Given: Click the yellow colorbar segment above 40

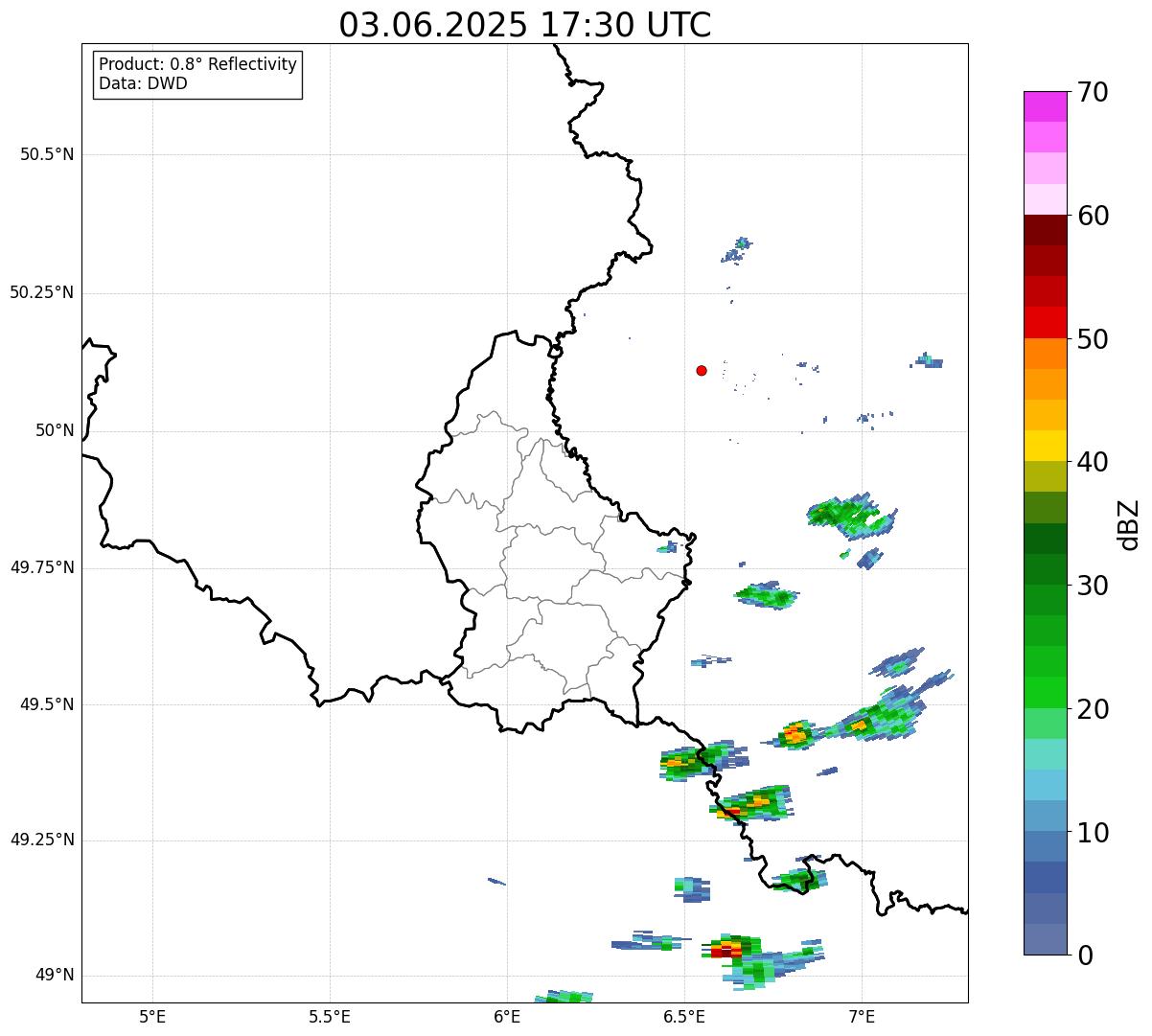Looking at the screenshot, I should (1046, 446).
